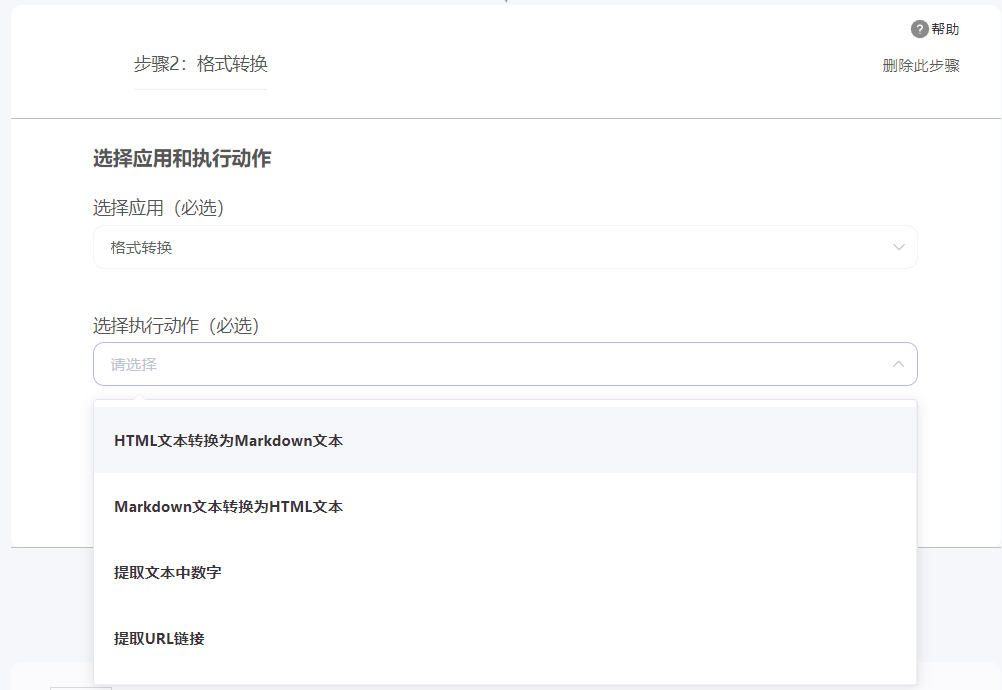Click the help question mark icon
The height and width of the screenshot is (690, 1002).
(919, 29)
